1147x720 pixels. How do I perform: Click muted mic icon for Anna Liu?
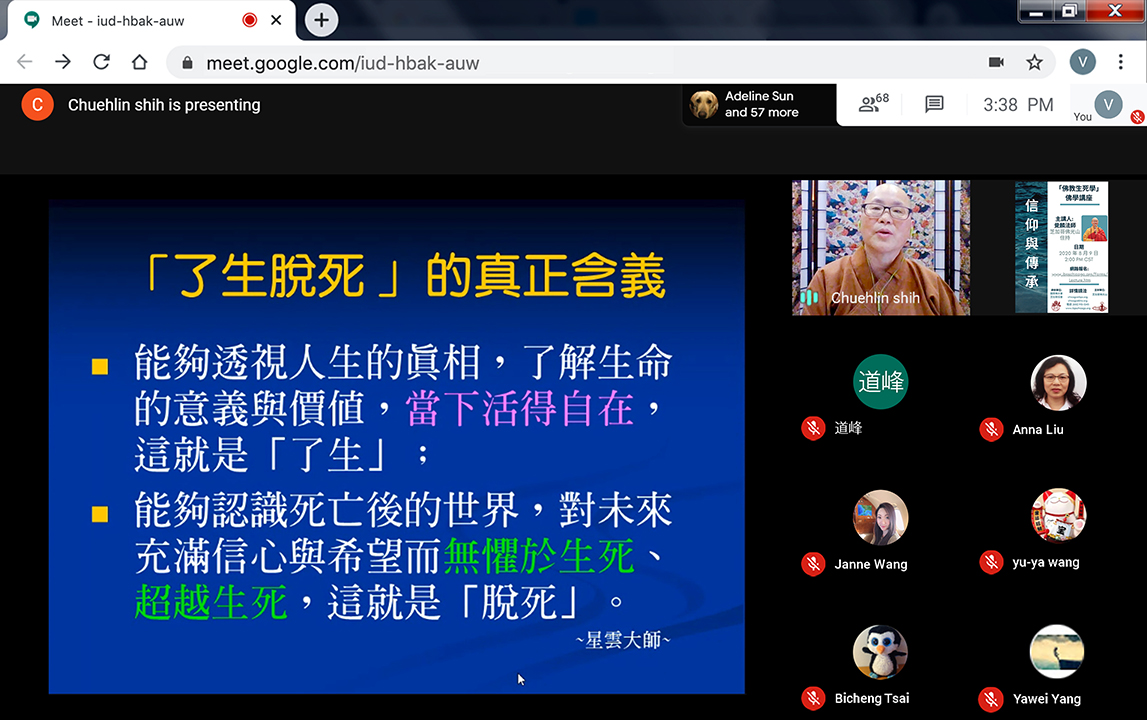(x=991, y=429)
